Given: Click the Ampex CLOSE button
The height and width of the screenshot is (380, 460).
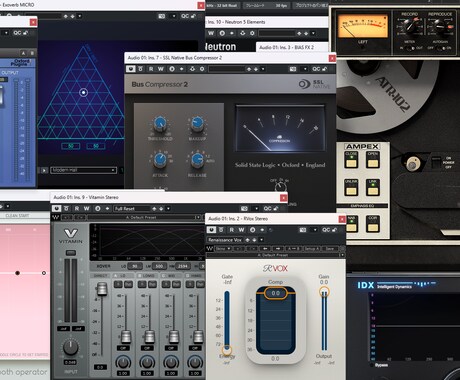Looking at the screenshot, I should (351, 160).
